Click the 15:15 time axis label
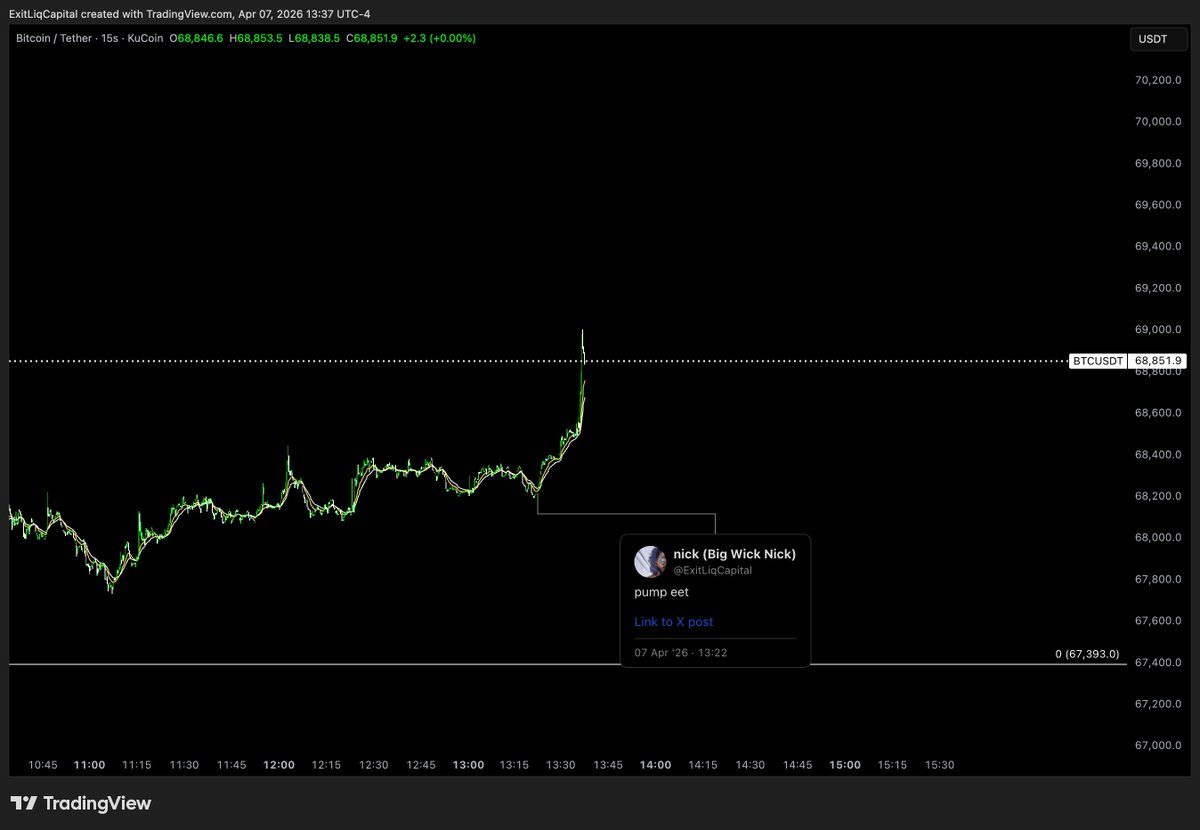Viewport: 1200px width, 830px height. coord(892,765)
